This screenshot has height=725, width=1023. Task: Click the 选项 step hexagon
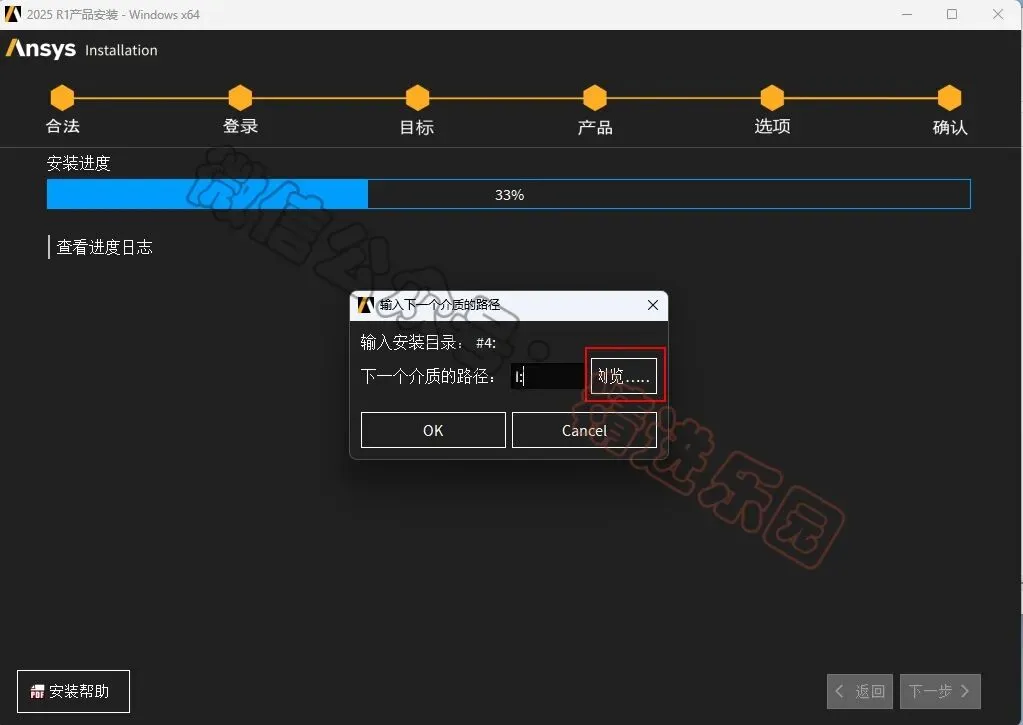[772, 98]
